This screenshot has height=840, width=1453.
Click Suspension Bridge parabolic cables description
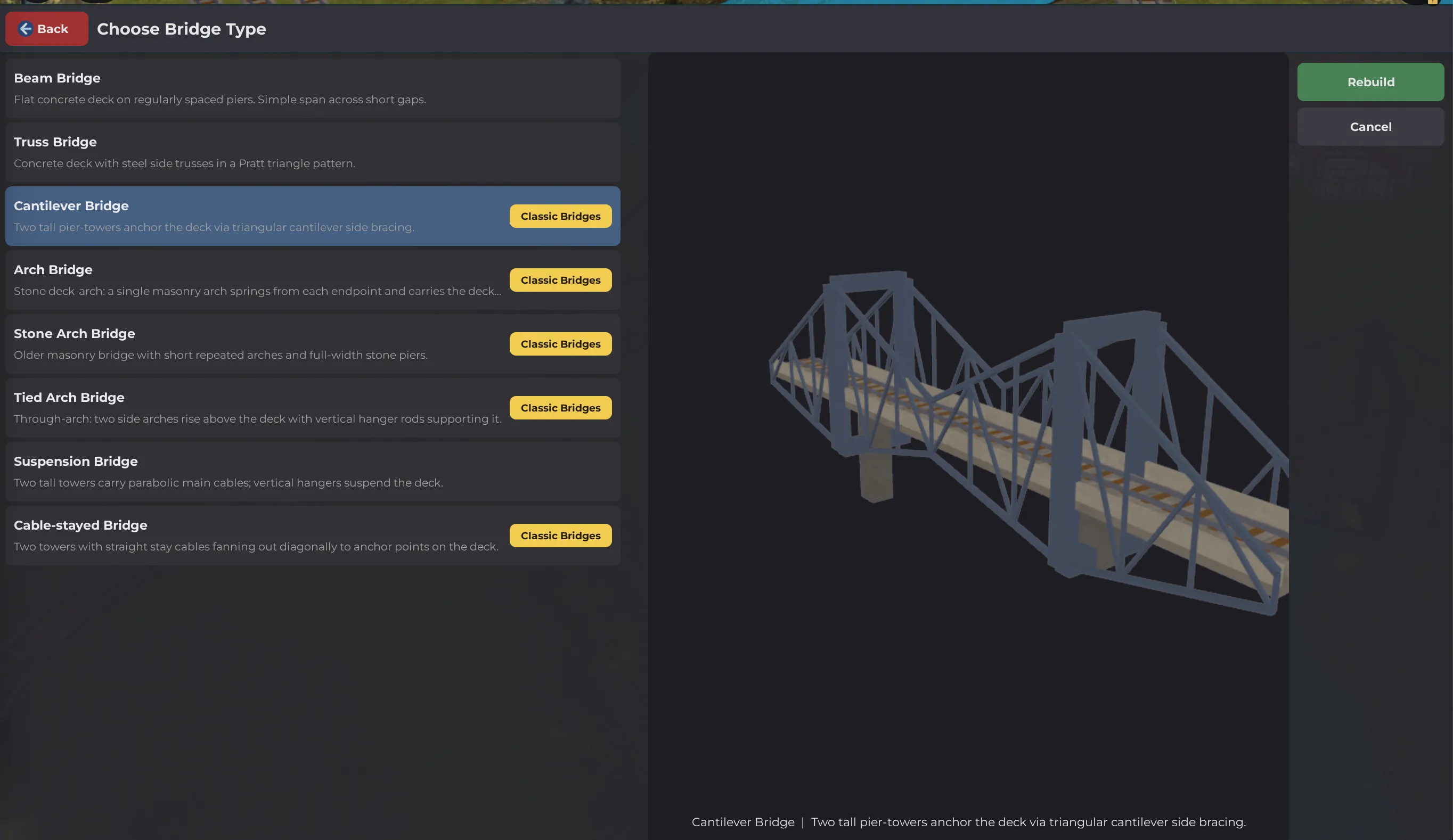(228, 483)
